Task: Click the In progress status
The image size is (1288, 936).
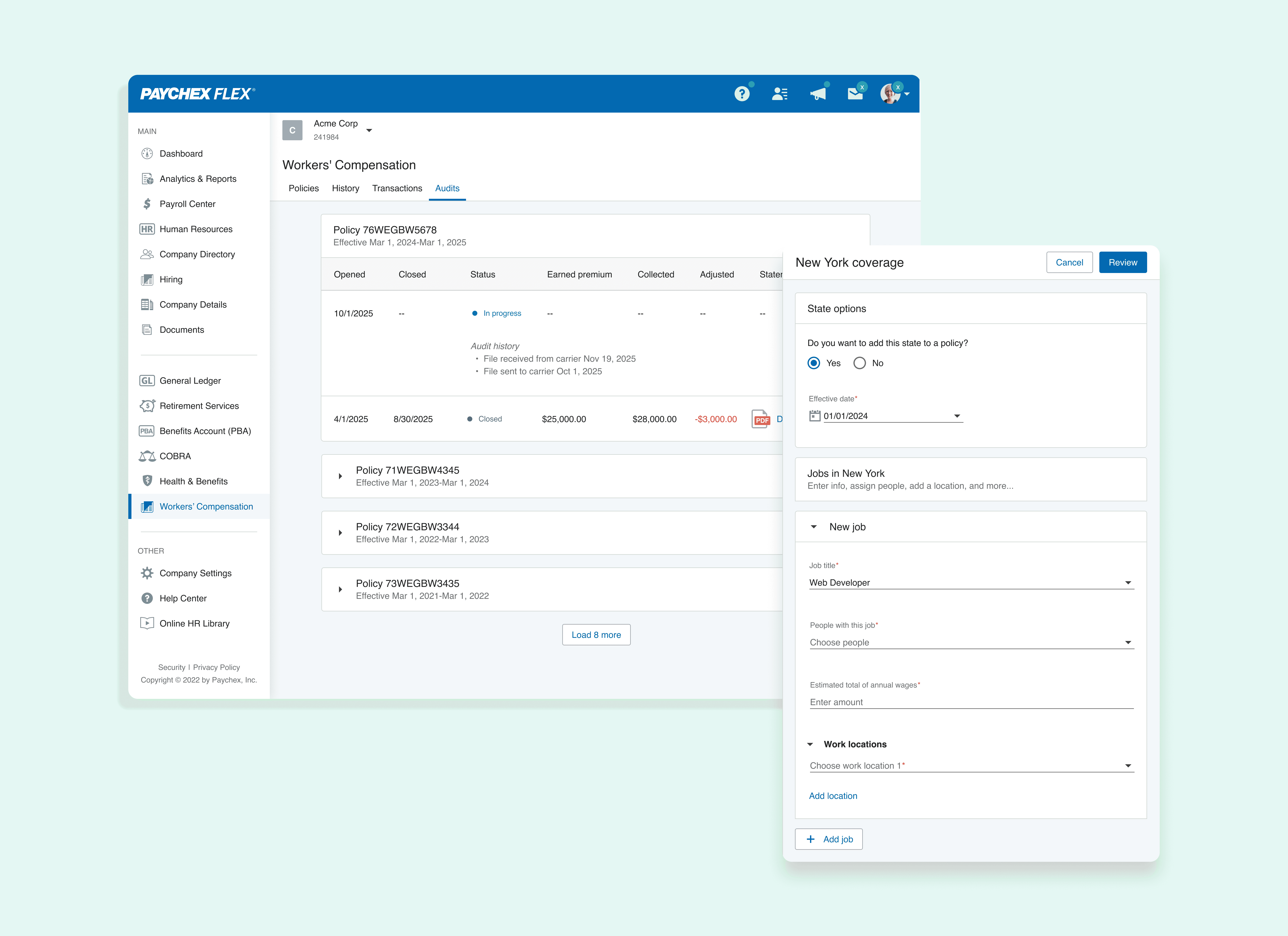Action: [x=496, y=313]
